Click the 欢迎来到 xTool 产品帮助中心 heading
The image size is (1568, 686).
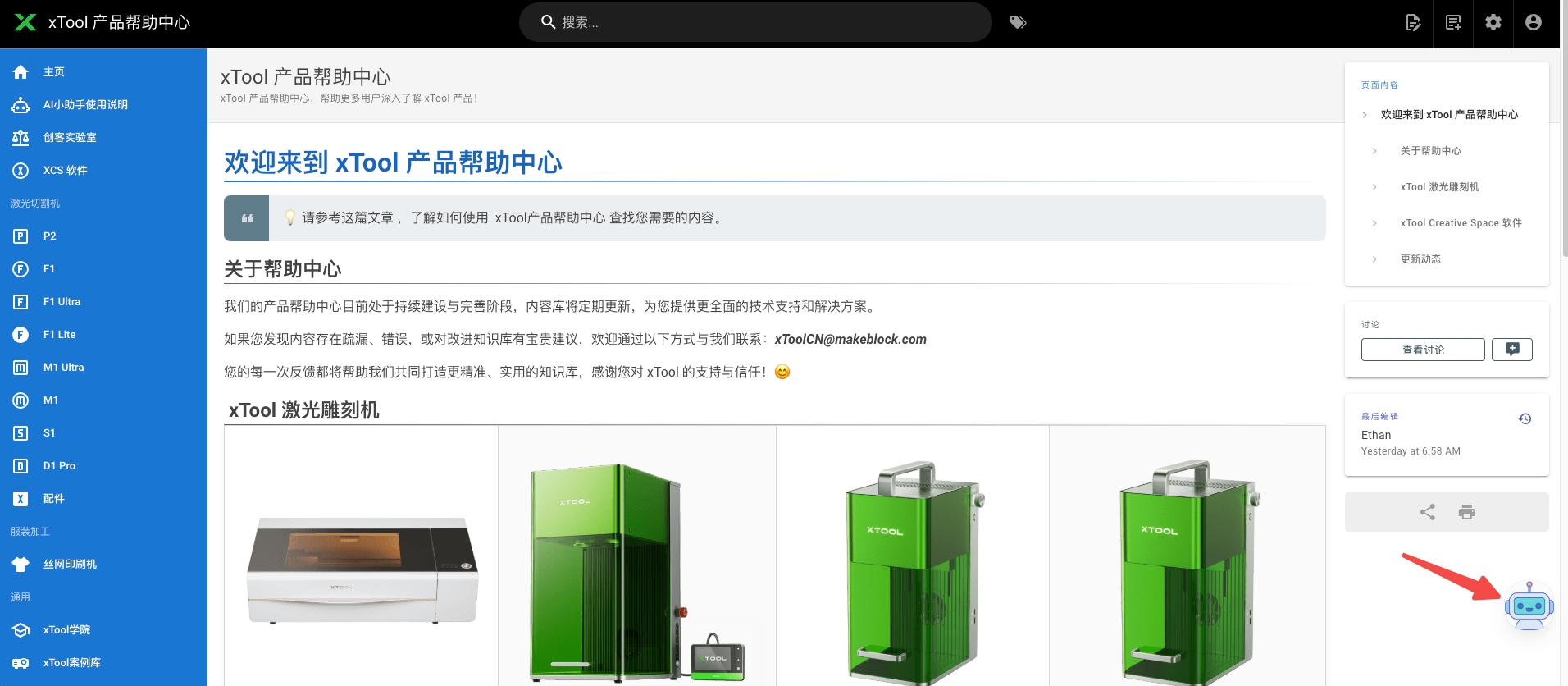pyautogui.click(x=393, y=162)
